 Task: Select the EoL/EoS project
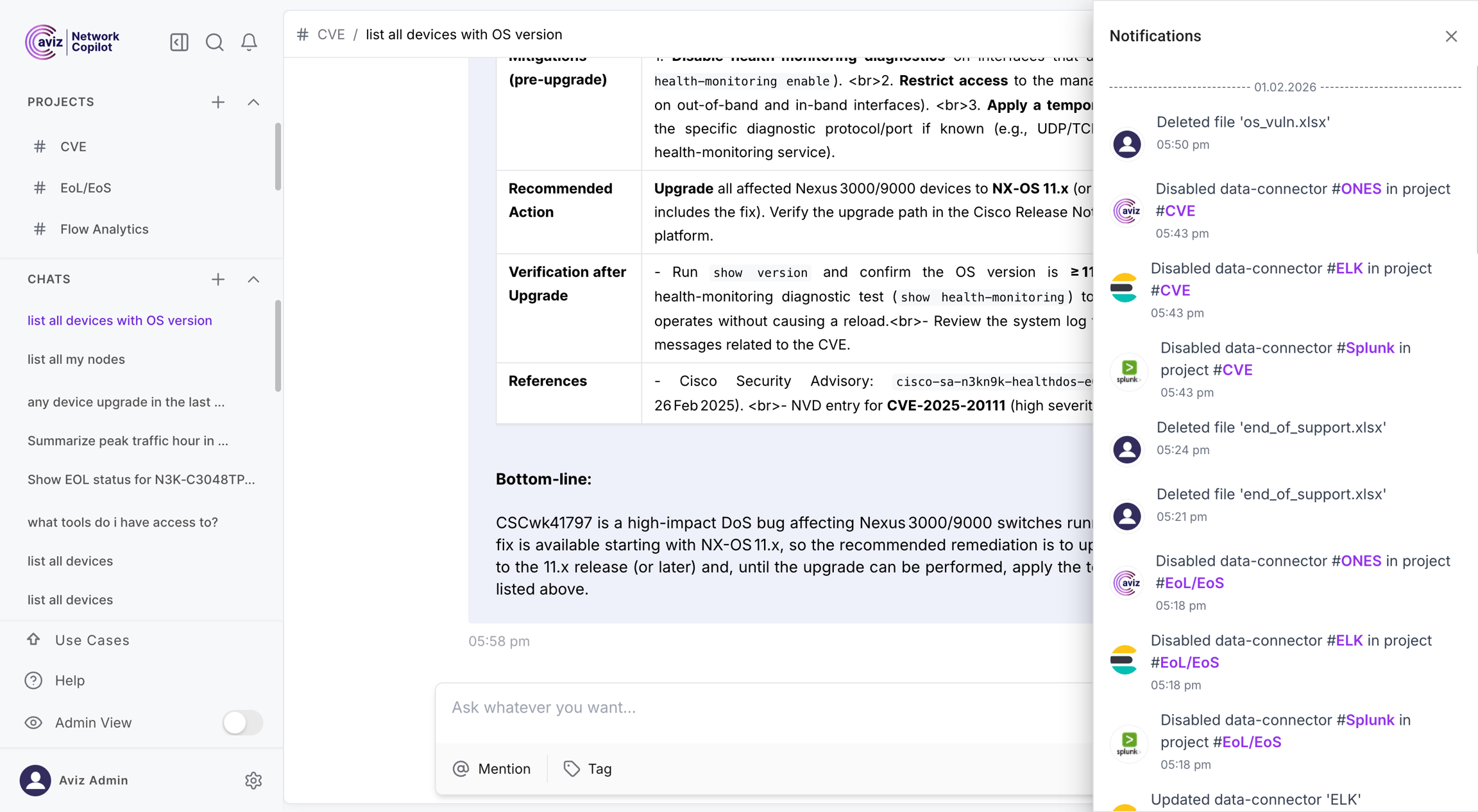85,188
